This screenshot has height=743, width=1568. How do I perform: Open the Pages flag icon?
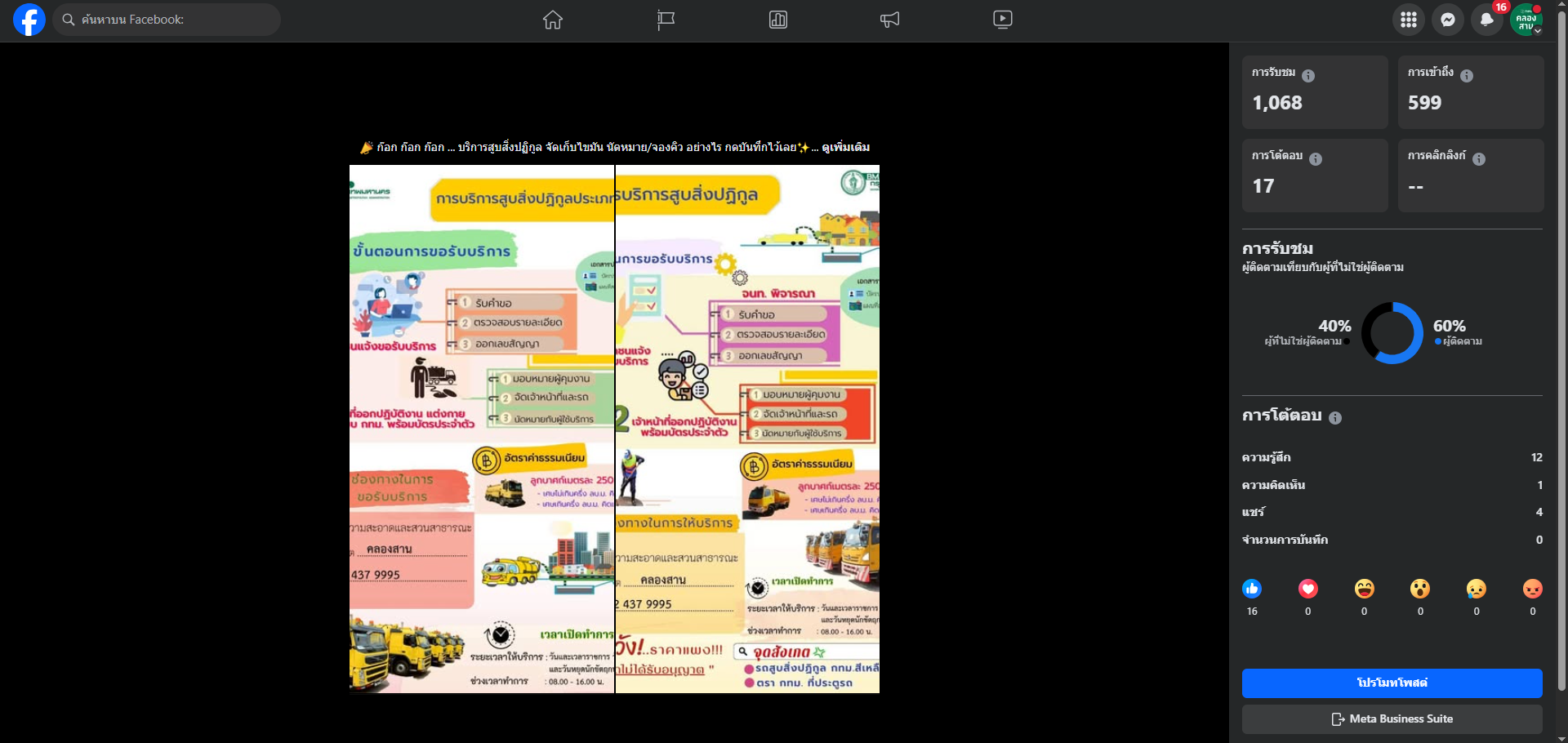tap(666, 20)
